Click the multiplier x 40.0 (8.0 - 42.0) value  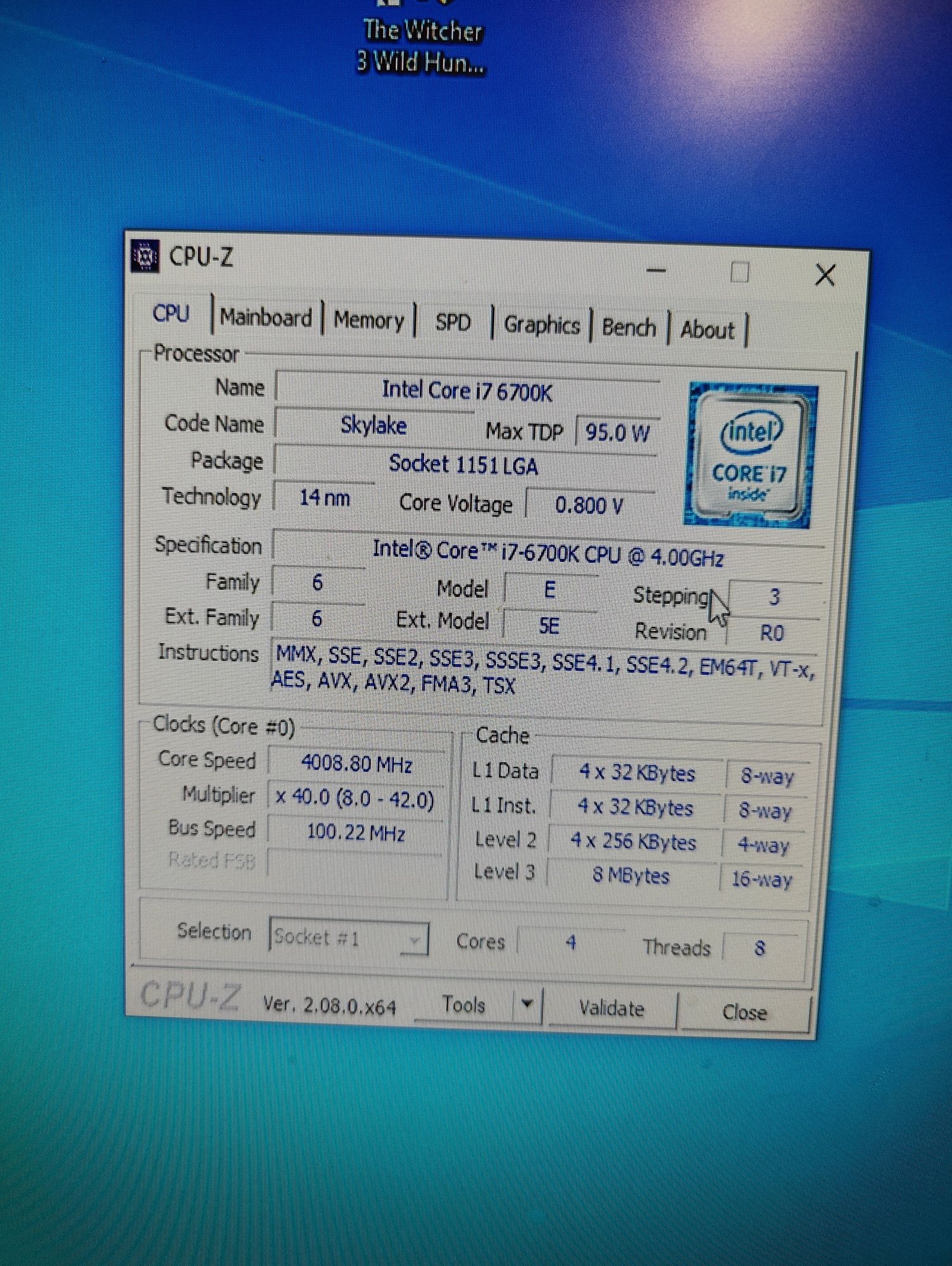pos(355,798)
